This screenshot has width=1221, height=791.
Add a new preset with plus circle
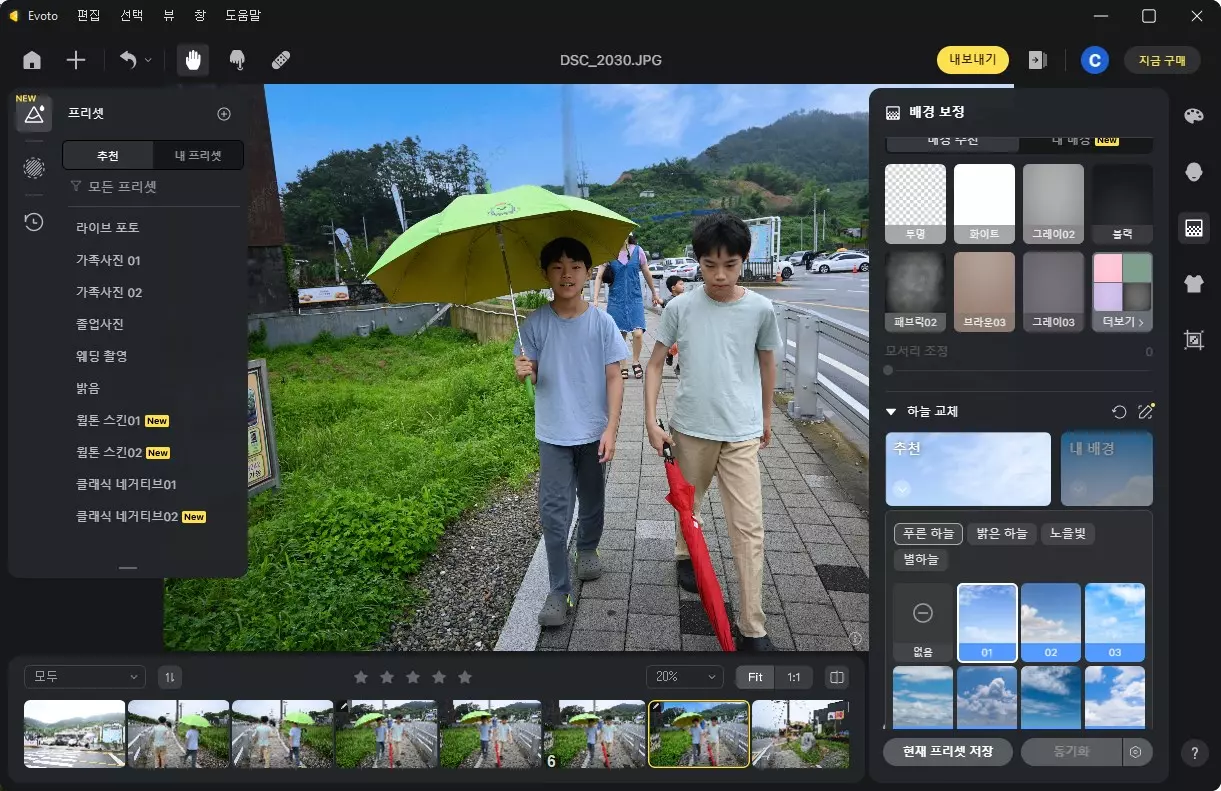224,114
